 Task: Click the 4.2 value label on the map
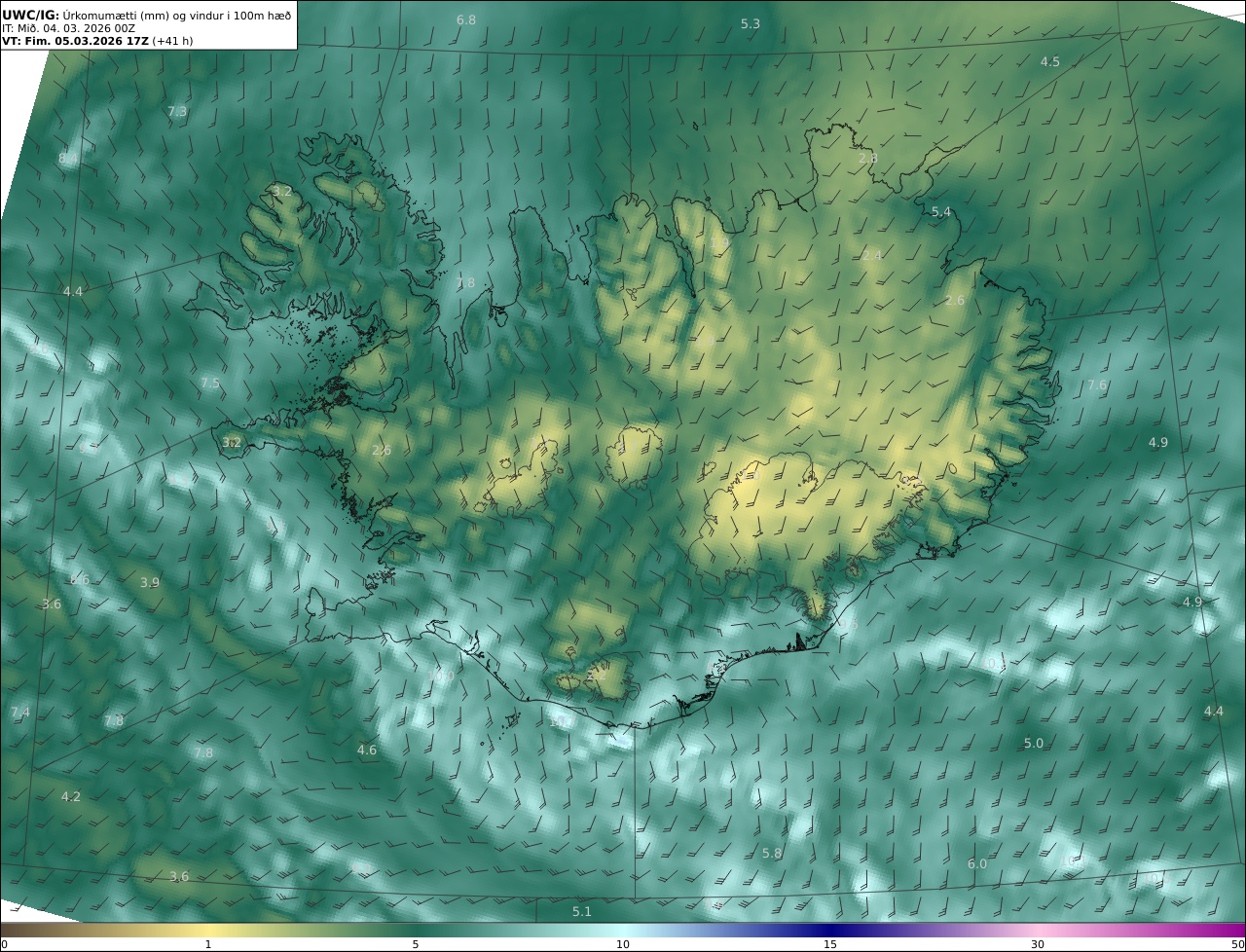click(71, 797)
